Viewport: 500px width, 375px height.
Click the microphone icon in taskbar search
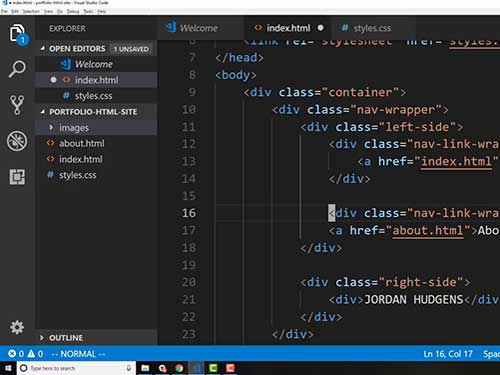click(129, 368)
